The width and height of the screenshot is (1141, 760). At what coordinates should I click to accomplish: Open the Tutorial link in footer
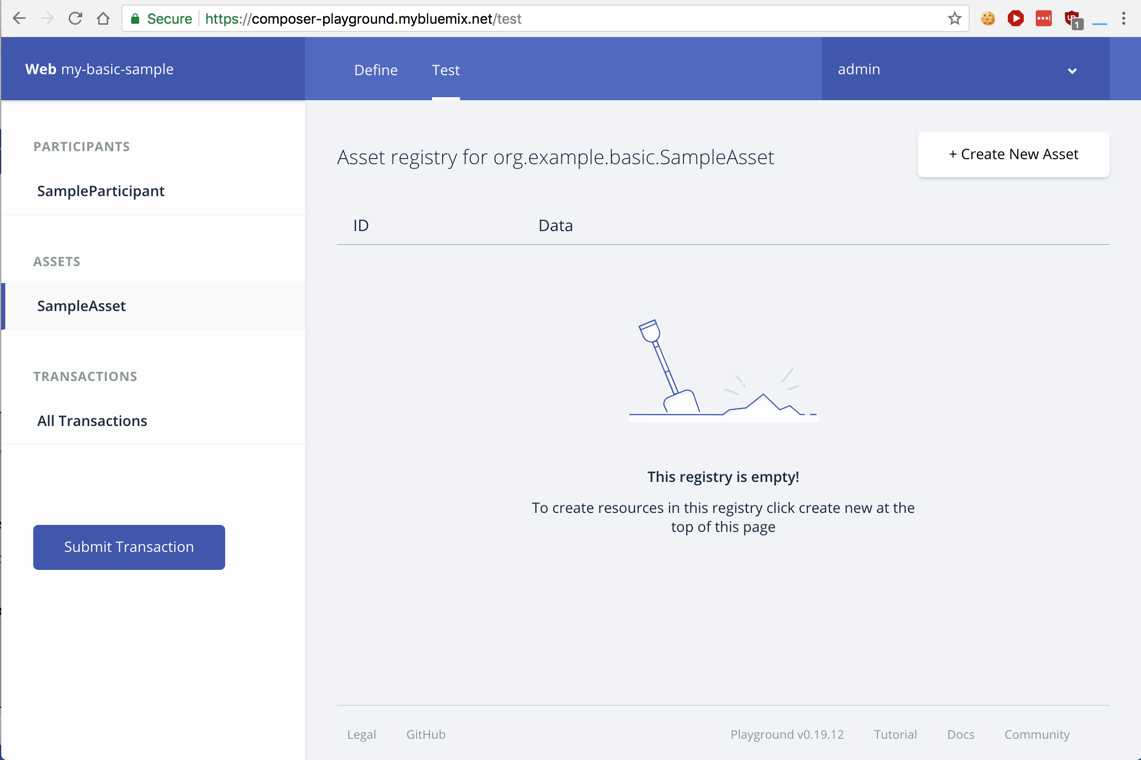[895, 734]
